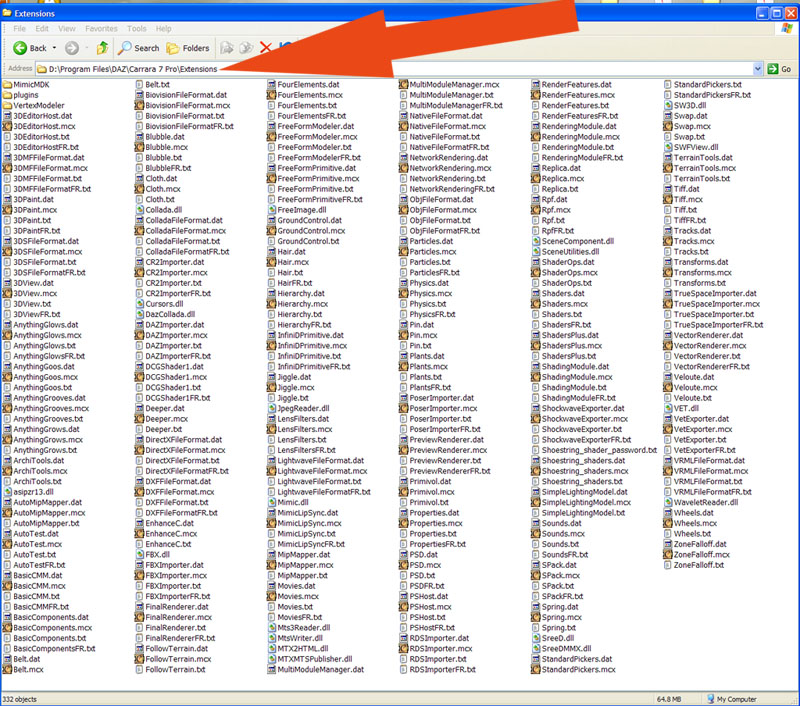
Task: Click the red Delete X icon
Action: pyautogui.click(x=265, y=48)
